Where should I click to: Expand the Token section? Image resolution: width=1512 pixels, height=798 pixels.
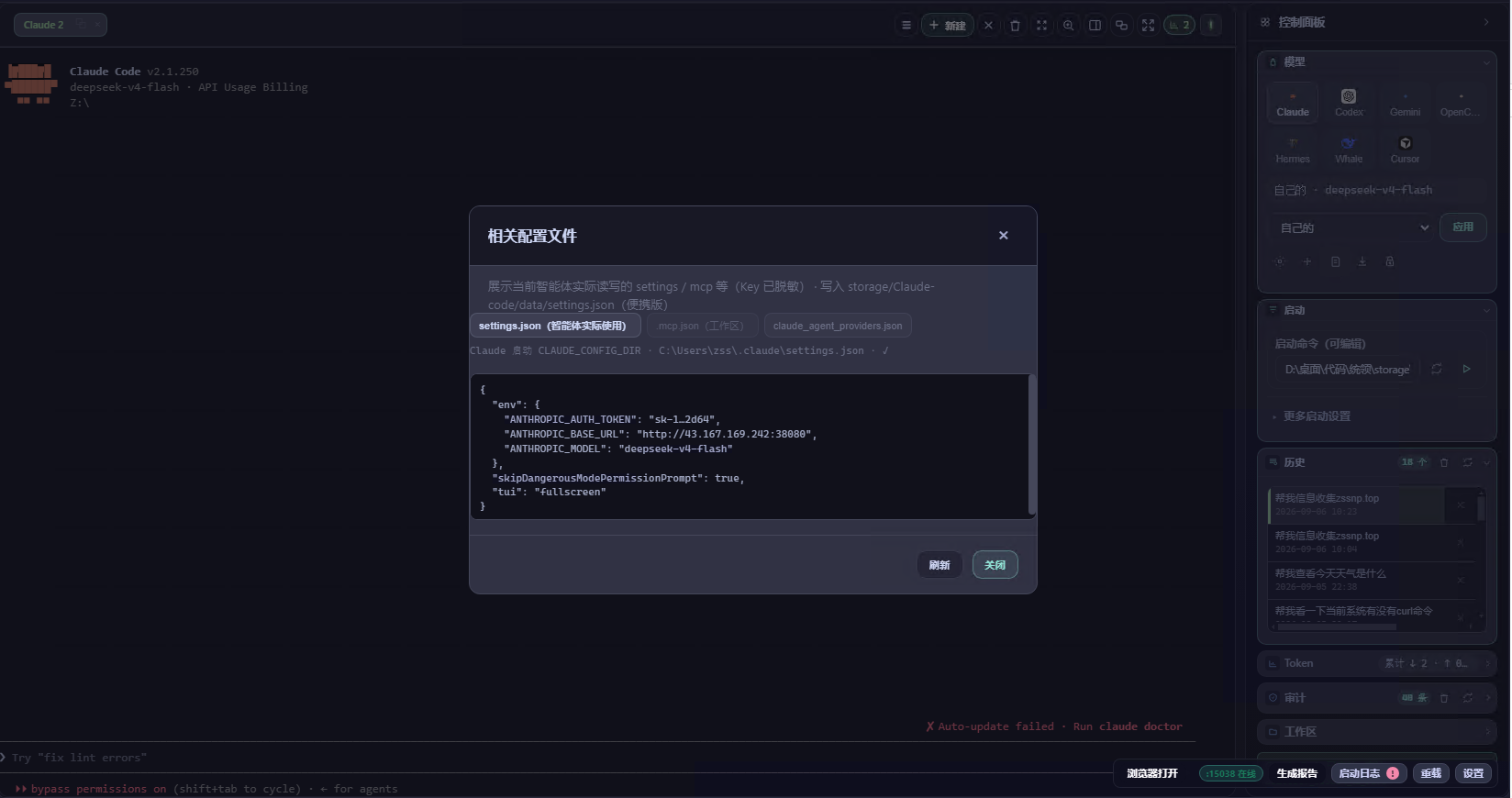point(1377,663)
